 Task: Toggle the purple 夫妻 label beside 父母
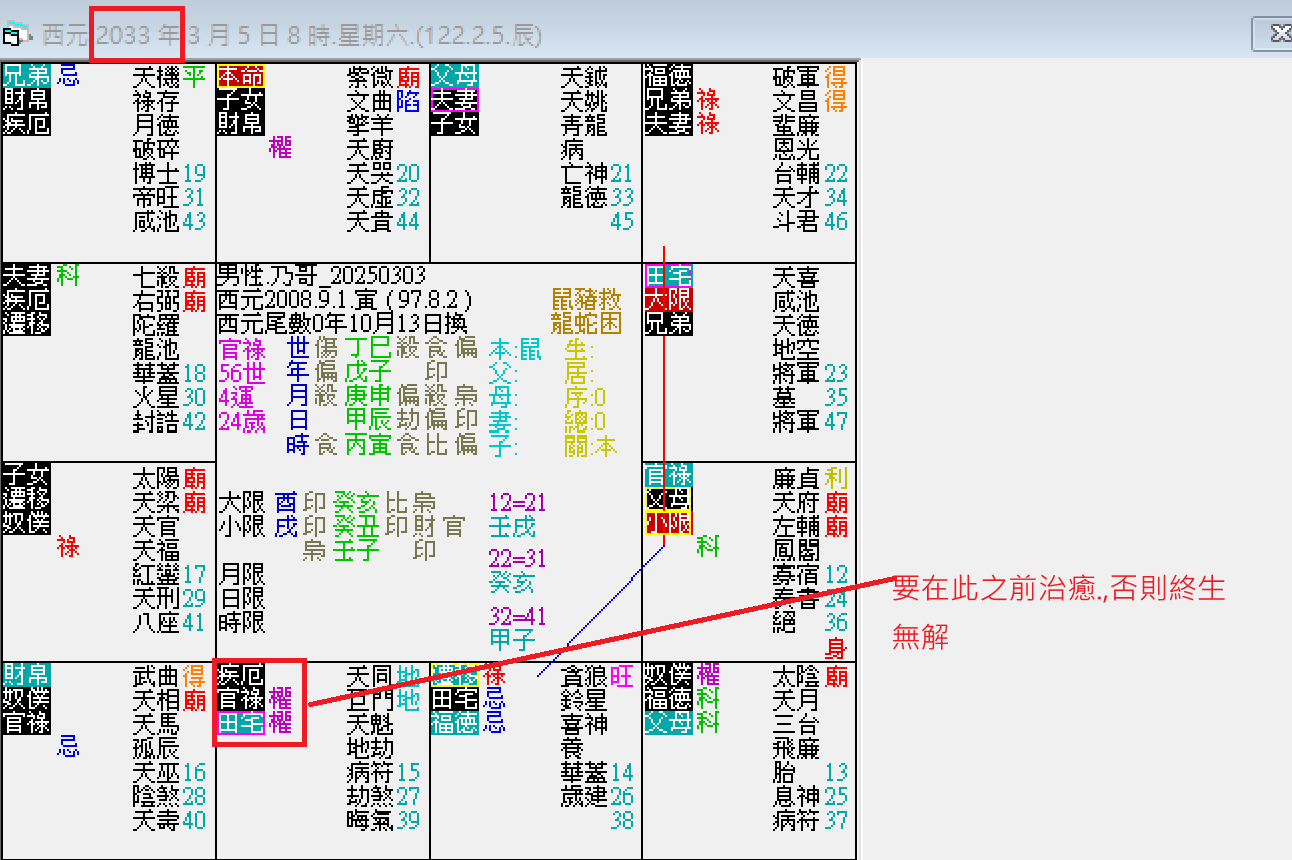[455, 98]
